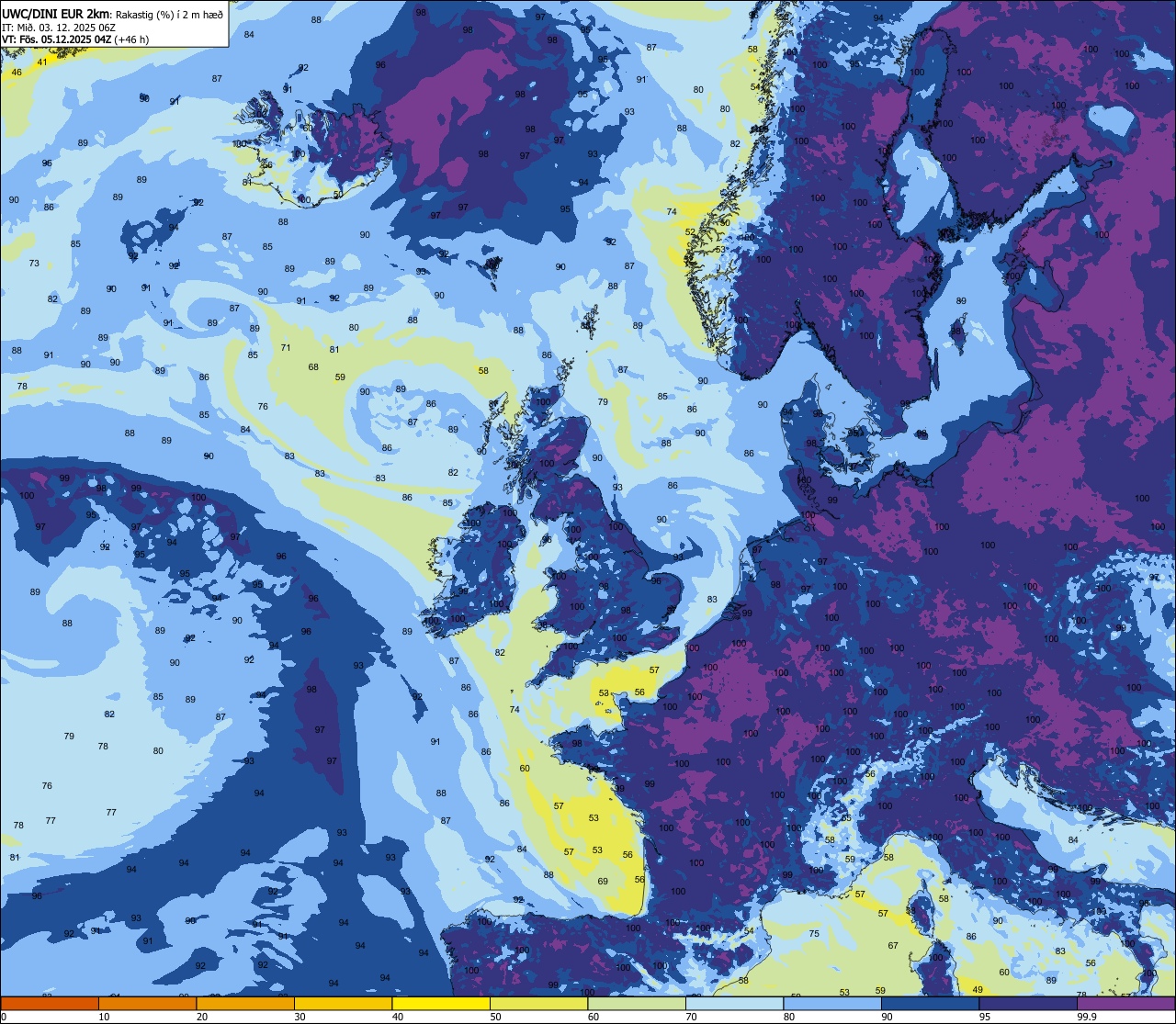Click the map title 'UWC/DINI EUR 2km'
This screenshot has width=1176, height=1024.
pos(56,13)
